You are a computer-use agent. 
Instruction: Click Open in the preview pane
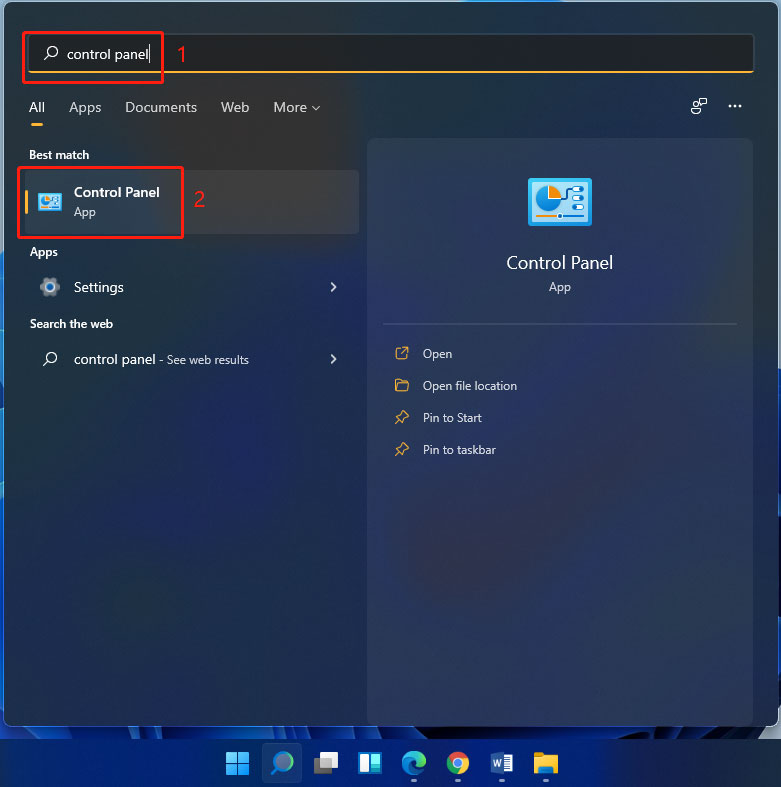tap(437, 354)
